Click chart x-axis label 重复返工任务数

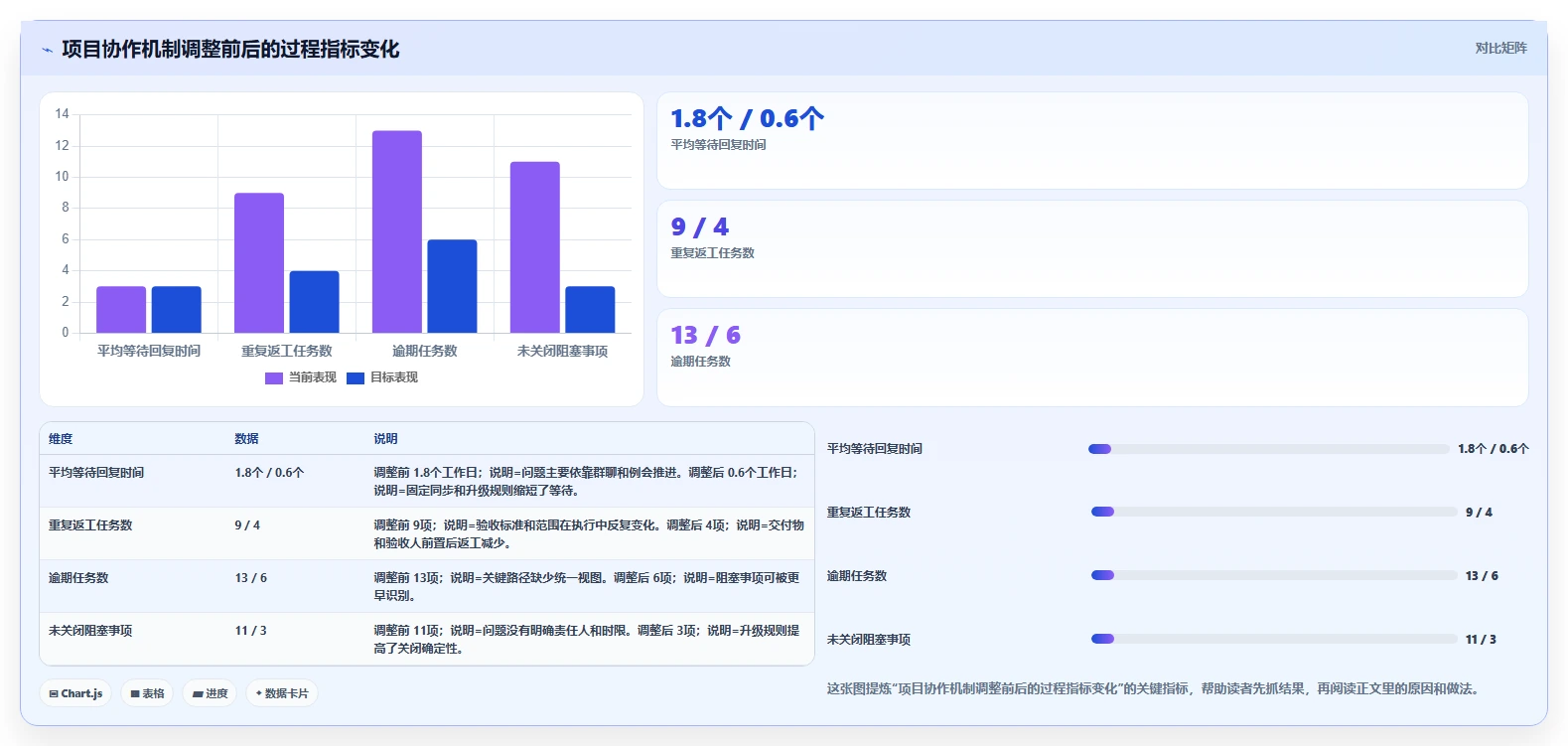pyautogui.click(x=287, y=351)
